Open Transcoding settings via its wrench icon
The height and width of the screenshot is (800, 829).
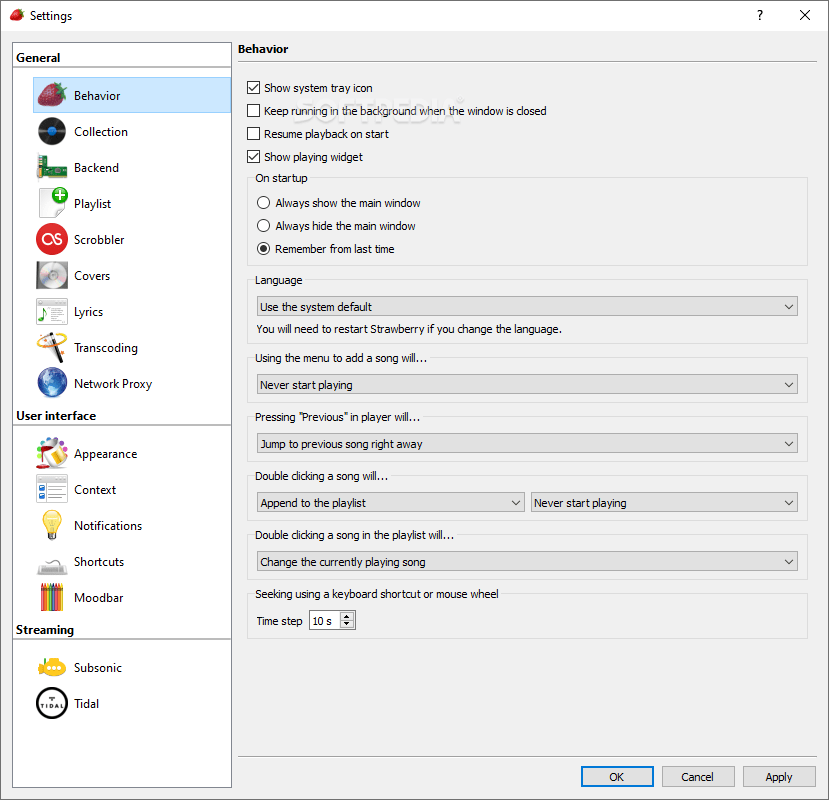[51, 347]
